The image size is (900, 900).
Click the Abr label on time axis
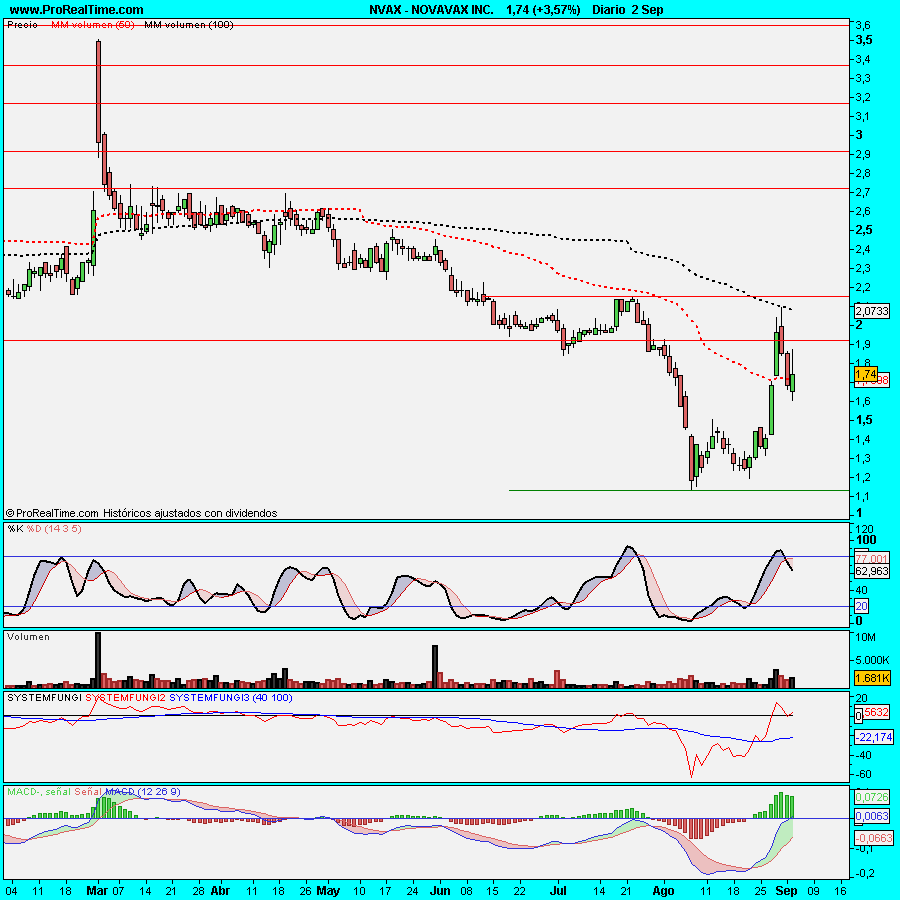(220, 891)
